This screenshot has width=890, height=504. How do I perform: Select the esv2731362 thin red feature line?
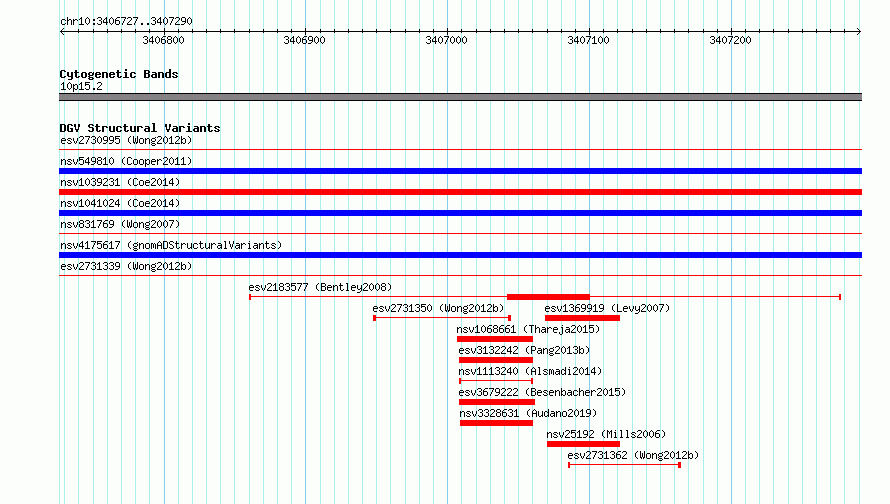click(624, 465)
